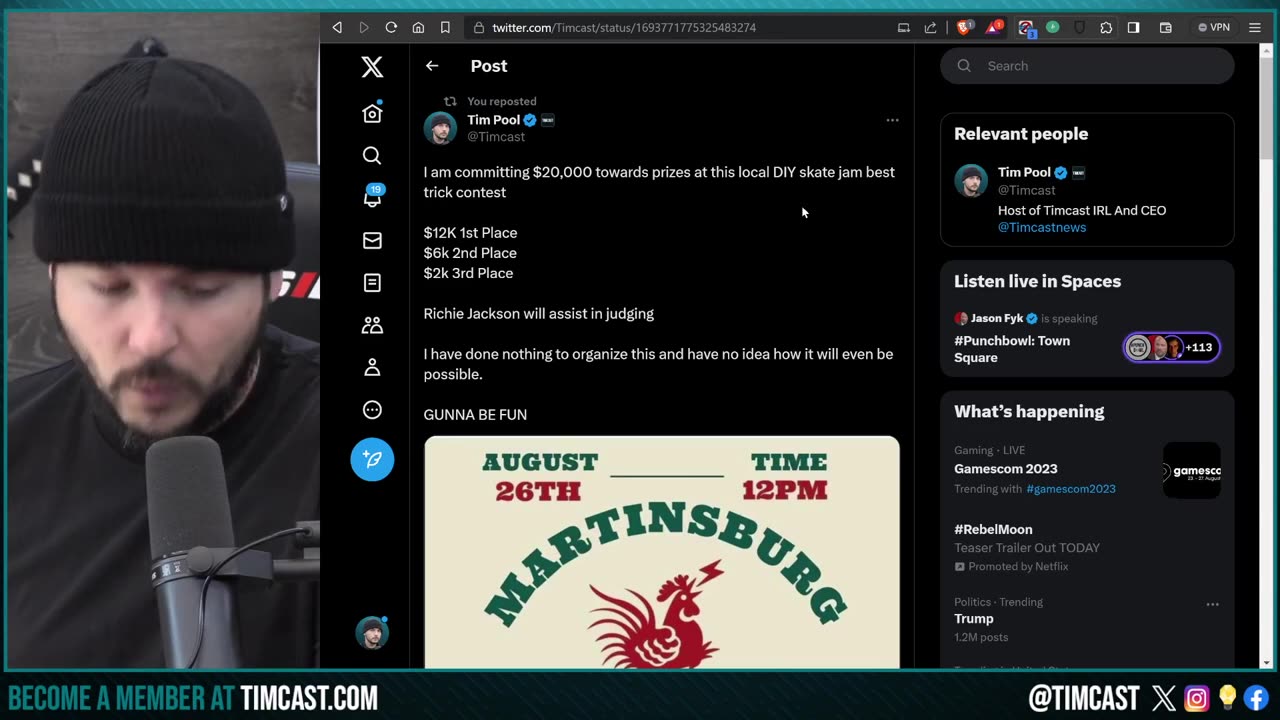
Task: Click the Facebook icon in bottom banner
Action: point(1255,698)
